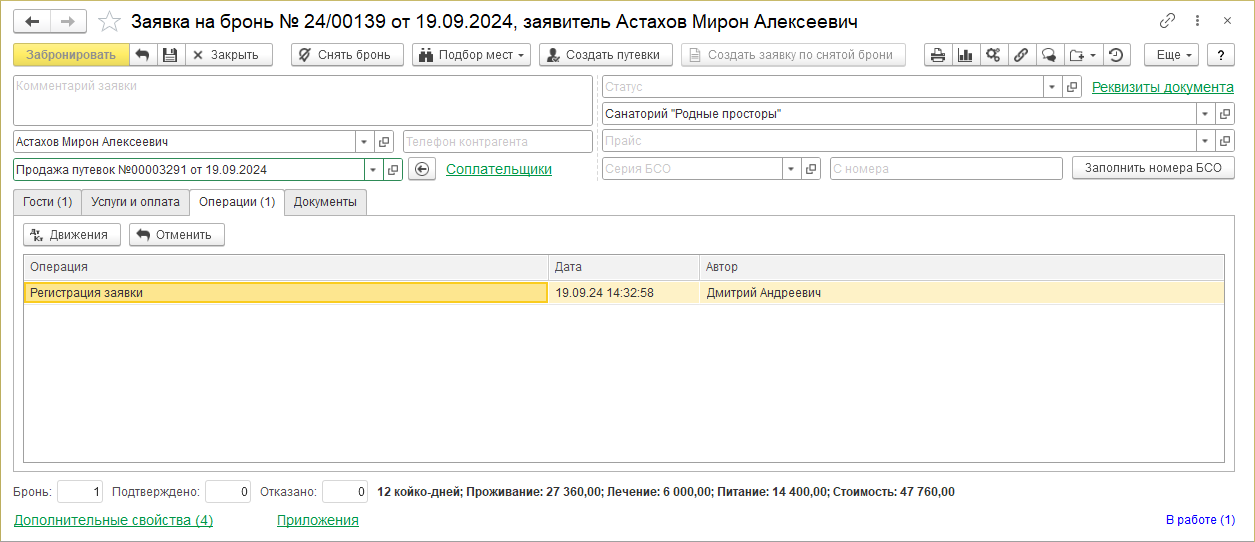Expand the Статус dropdown list

(1052, 87)
